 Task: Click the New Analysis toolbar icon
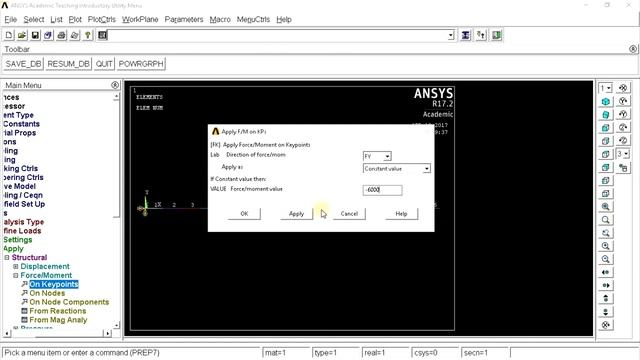tap(9, 35)
